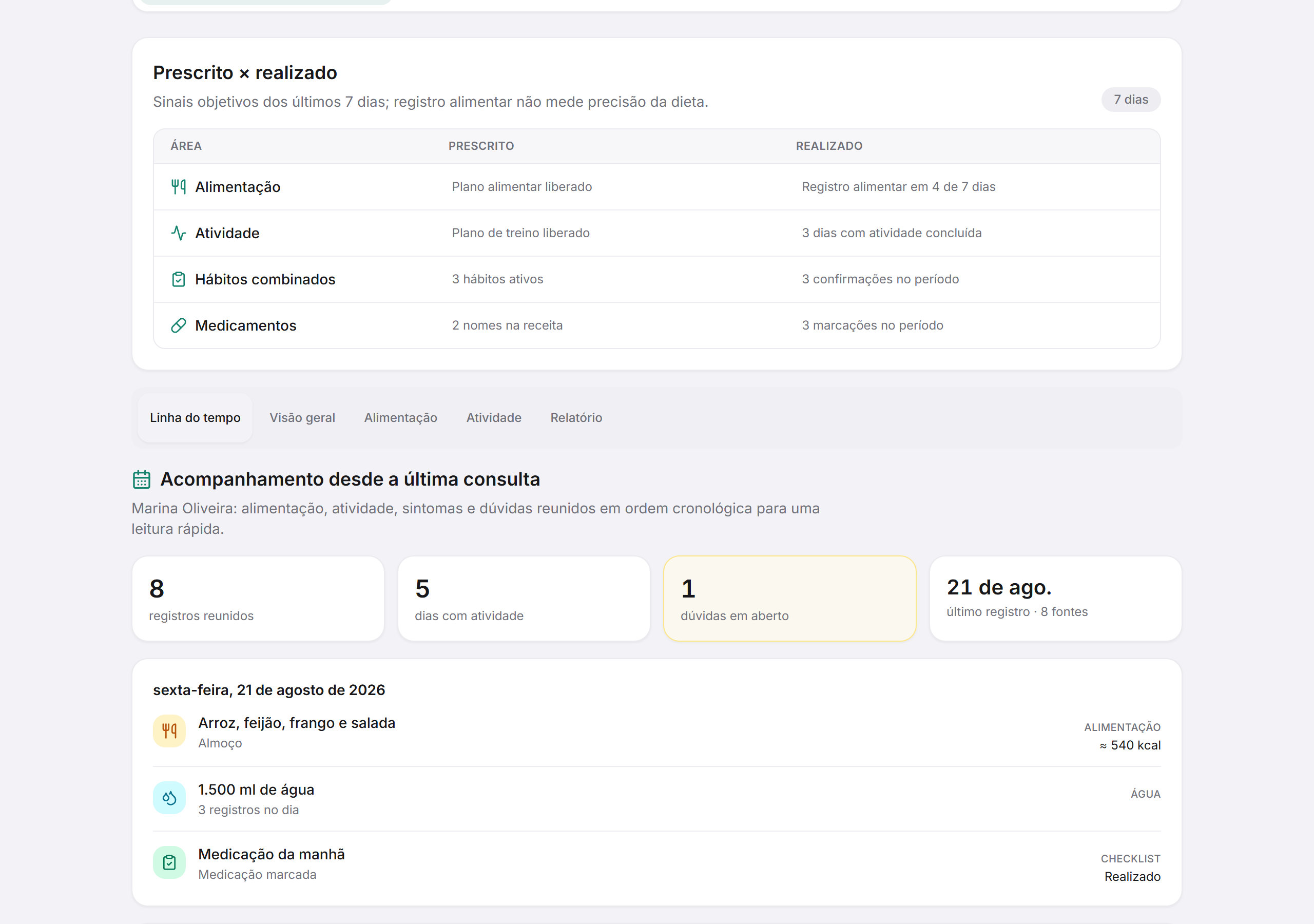Open the 1.500 ml de água entry
This screenshot has height=924, width=1314.
657,799
